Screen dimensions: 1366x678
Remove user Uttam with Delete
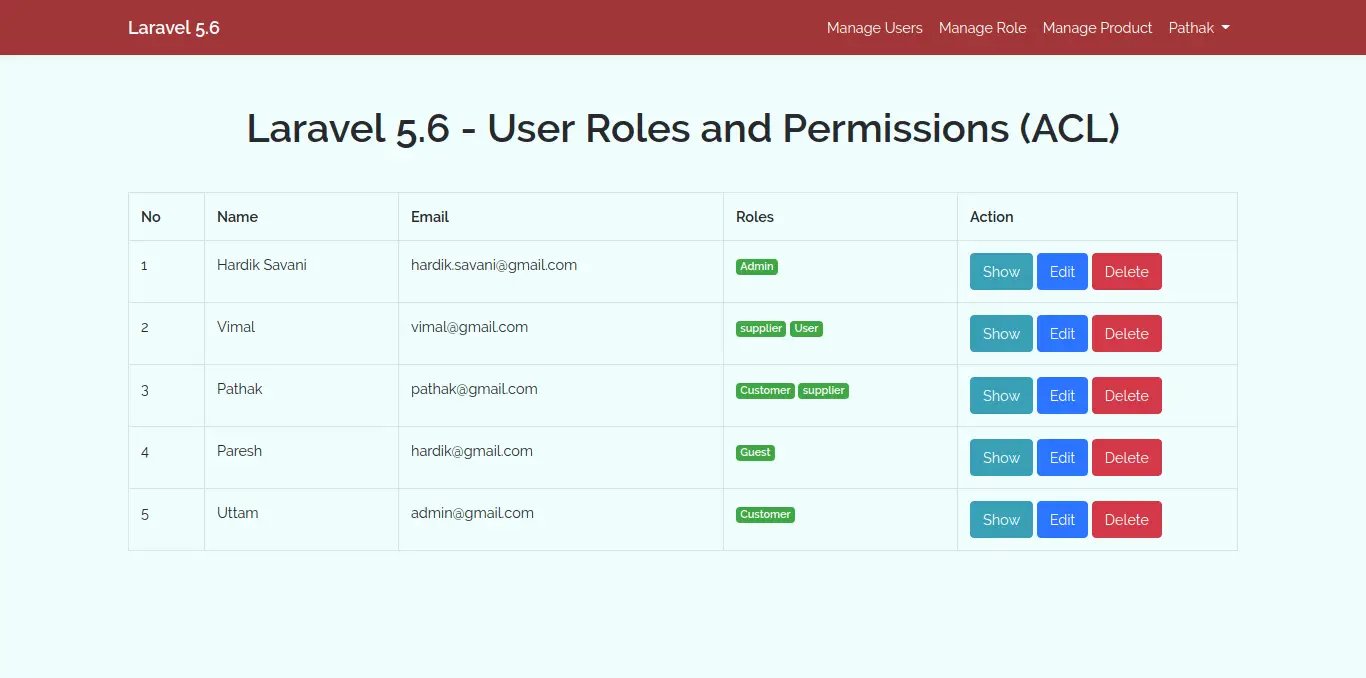(1126, 520)
